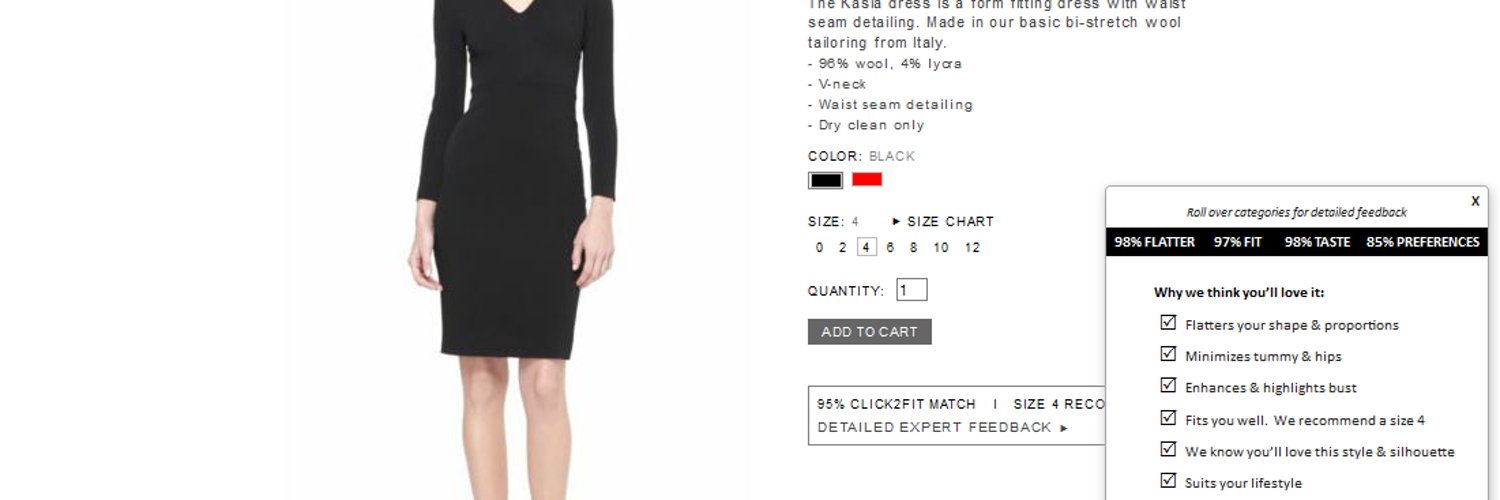Viewport: 1500px width, 500px height.
Task: Select size 2
Action: 843,248
